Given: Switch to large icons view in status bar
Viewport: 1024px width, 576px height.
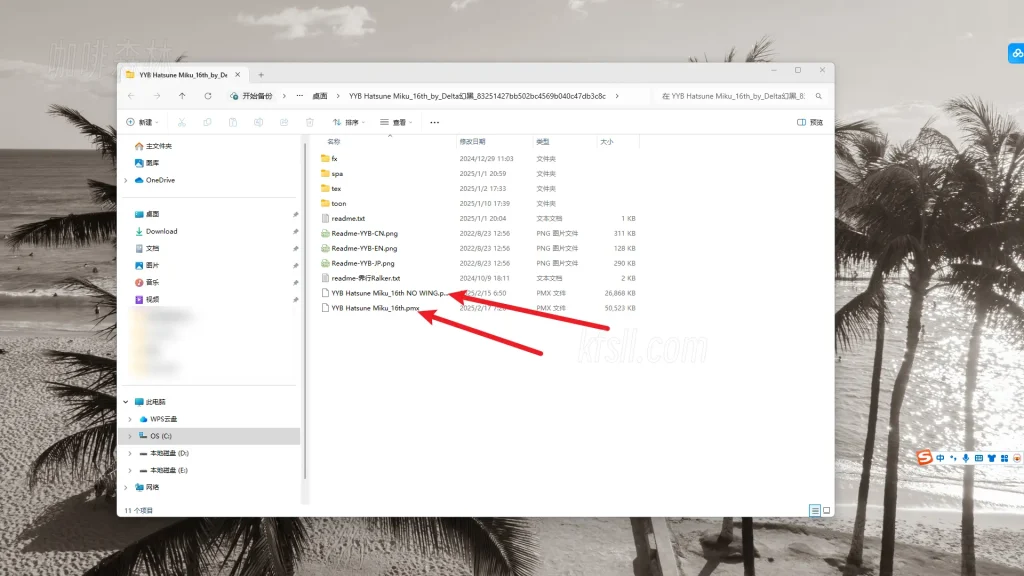Looking at the screenshot, I should 826,510.
